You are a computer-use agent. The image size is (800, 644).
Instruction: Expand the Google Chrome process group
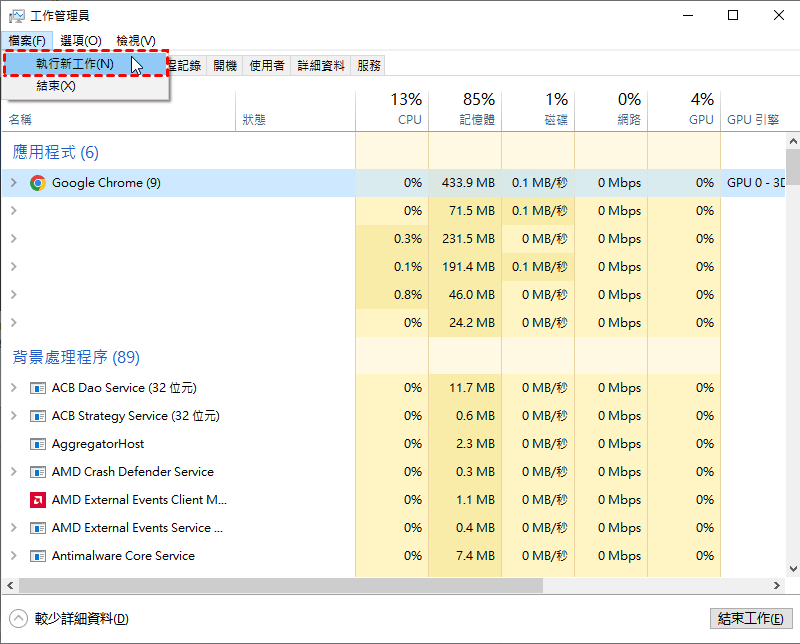14,183
